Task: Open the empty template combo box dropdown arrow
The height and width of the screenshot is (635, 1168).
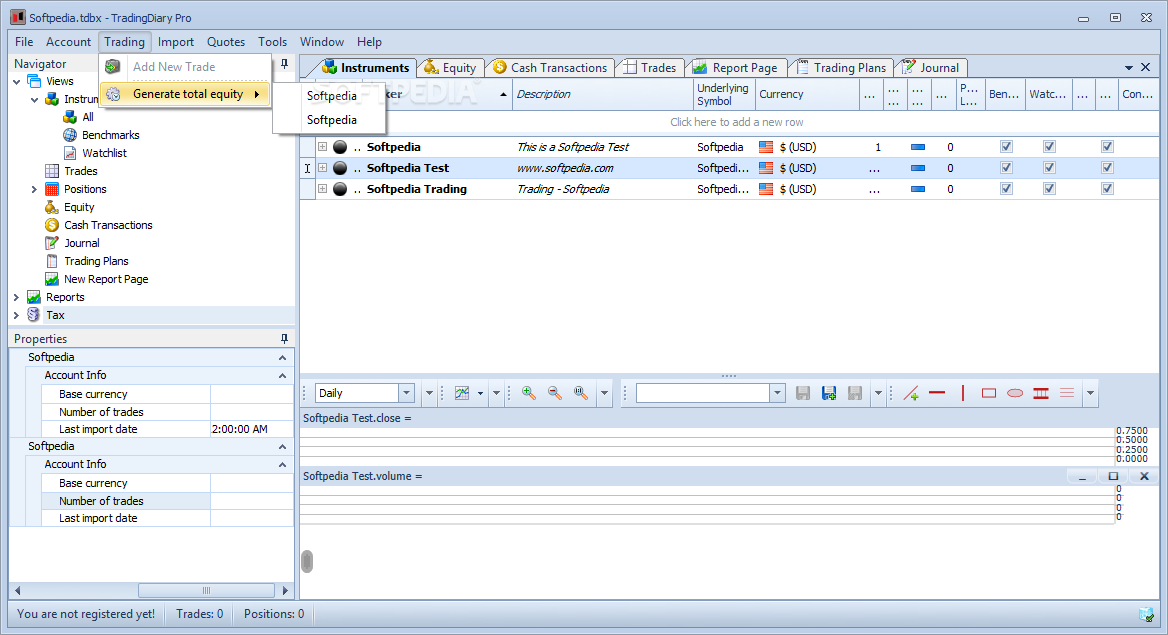Action: coord(777,393)
